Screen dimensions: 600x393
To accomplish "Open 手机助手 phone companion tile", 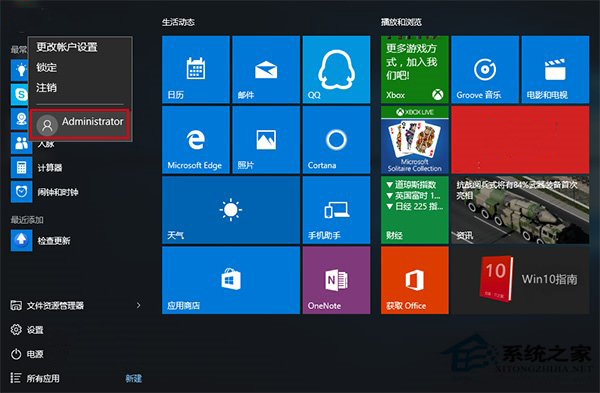I will [x=336, y=210].
